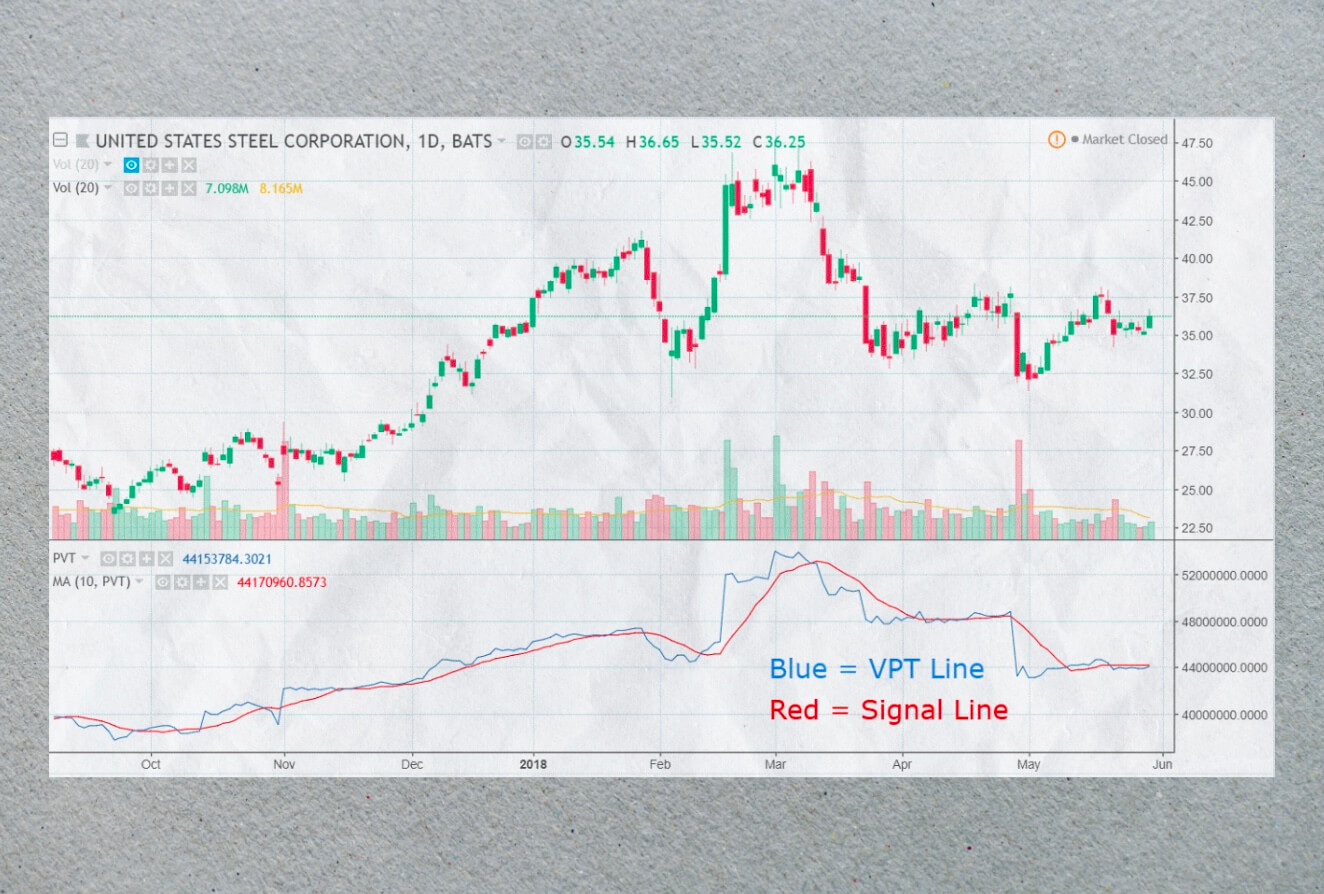Expand the PVT indicator dropdown menu

point(84,559)
